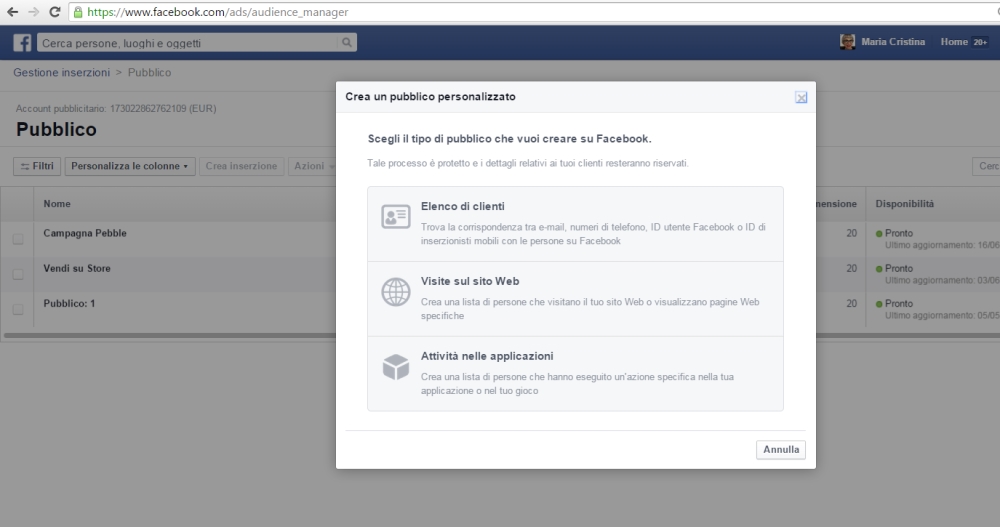
Task: Click the Crea inserzione button
Action: (241, 166)
